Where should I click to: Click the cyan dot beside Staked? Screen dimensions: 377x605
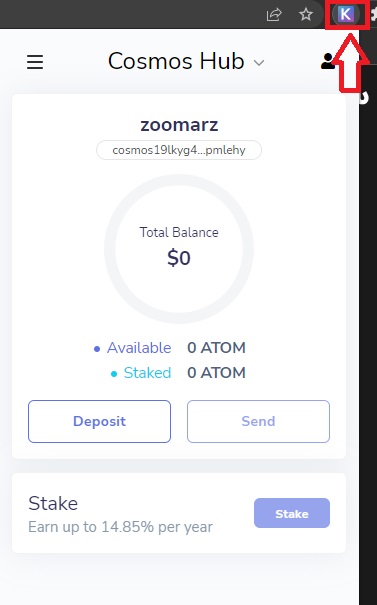pyautogui.click(x=114, y=374)
